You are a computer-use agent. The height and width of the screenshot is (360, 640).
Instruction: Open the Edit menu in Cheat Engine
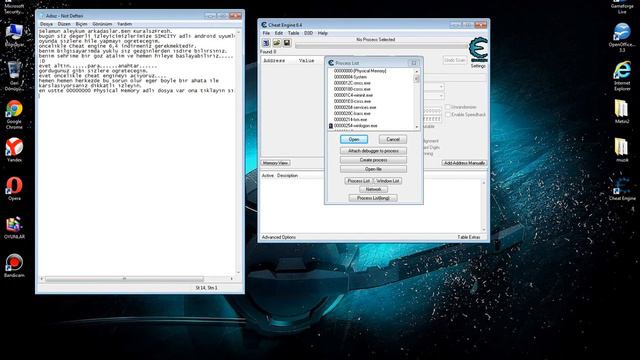tap(279, 33)
